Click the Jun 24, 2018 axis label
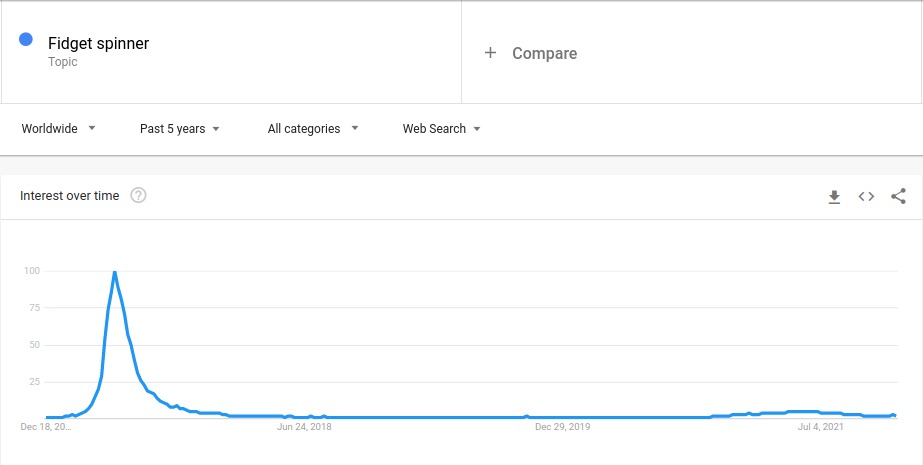 point(304,427)
